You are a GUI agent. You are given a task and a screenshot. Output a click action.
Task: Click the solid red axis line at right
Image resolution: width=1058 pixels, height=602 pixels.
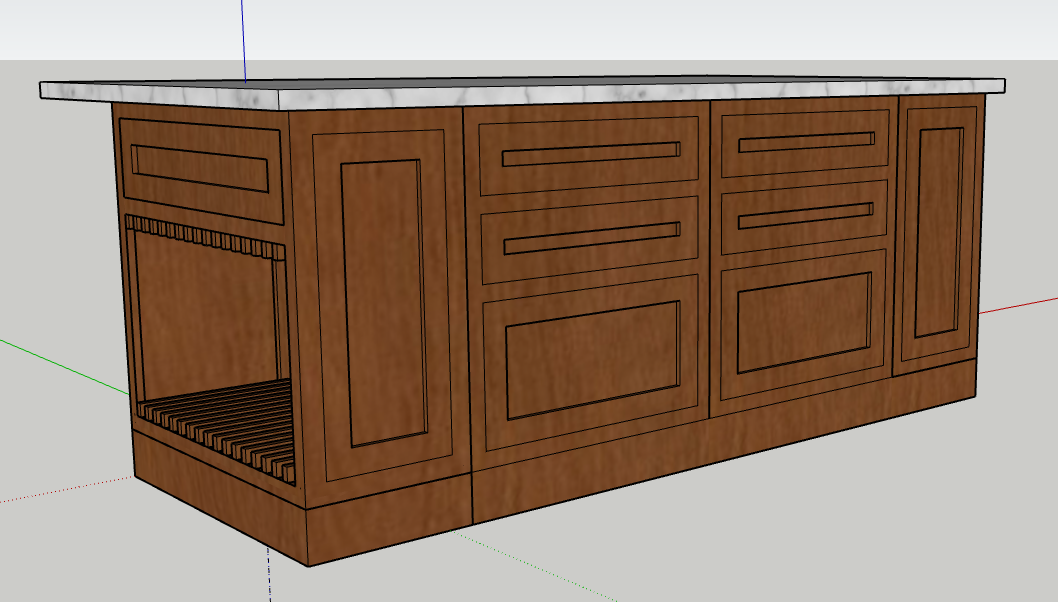tap(1020, 305)
